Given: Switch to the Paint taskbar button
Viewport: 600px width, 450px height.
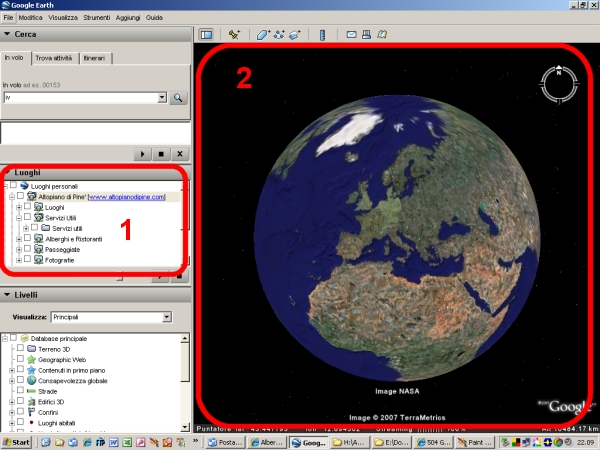Looking at the screenshot, I should tap(476, 442).
